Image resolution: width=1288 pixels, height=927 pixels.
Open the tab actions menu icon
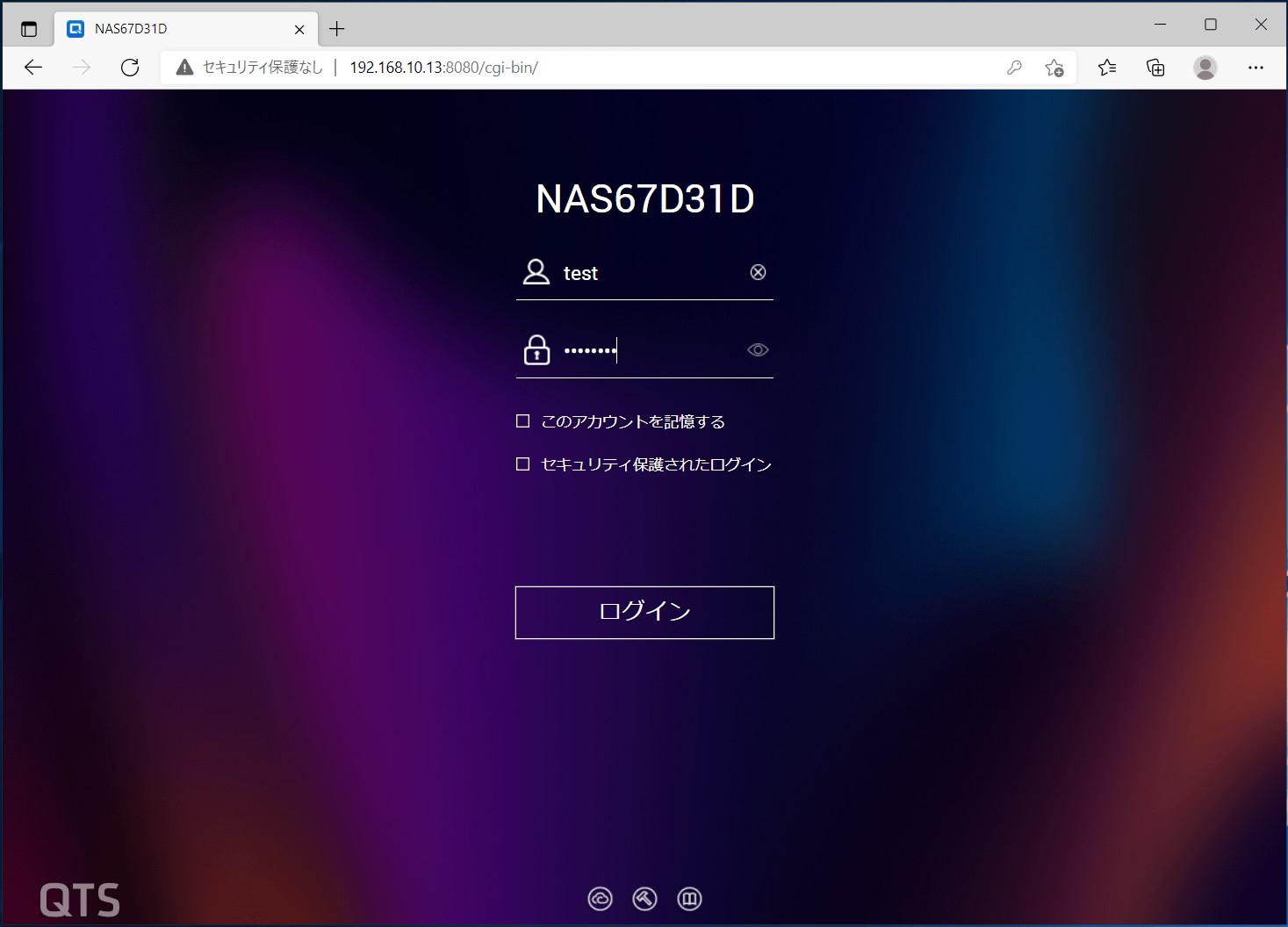coord(29,29)
